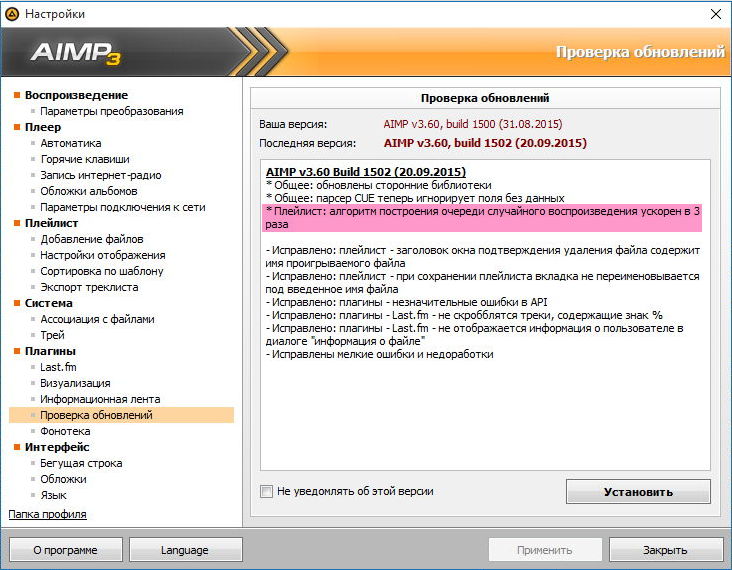Image resolution: width=732 pixels, height=570 pixels.
Task: Enable Не уведомлять об этой версии checkbox
Action: point(266,491)
